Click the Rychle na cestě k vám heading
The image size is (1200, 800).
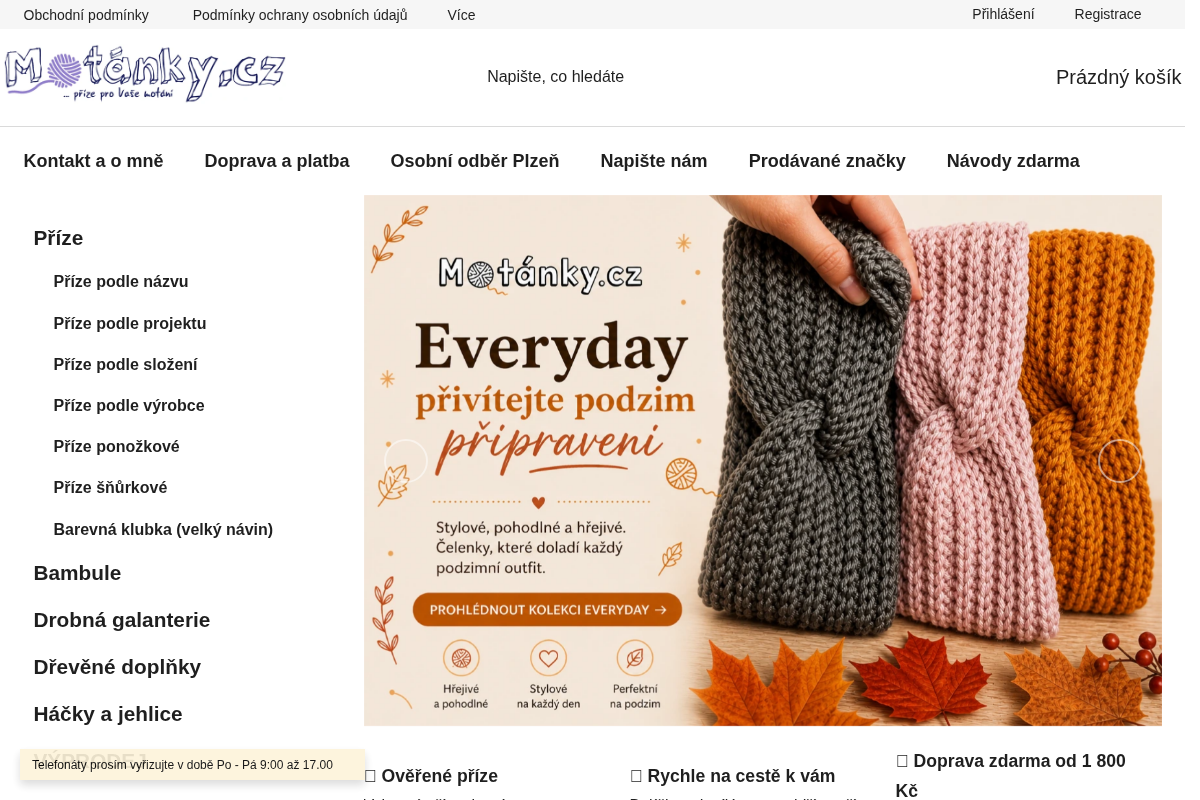point(733,776)
